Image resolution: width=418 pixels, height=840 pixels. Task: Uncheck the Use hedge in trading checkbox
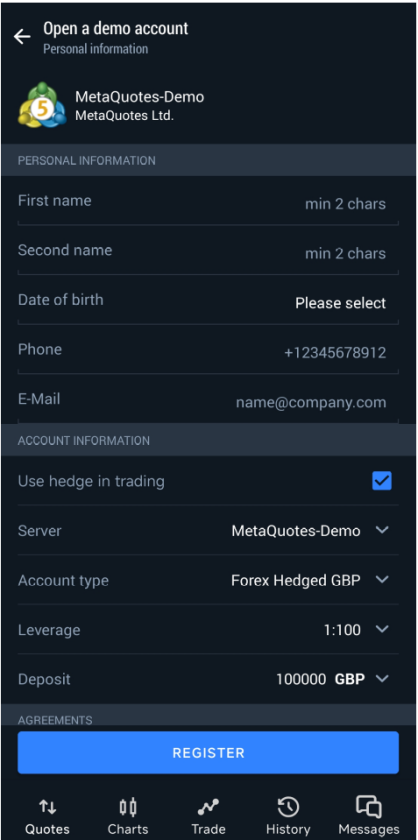[382, 481]
